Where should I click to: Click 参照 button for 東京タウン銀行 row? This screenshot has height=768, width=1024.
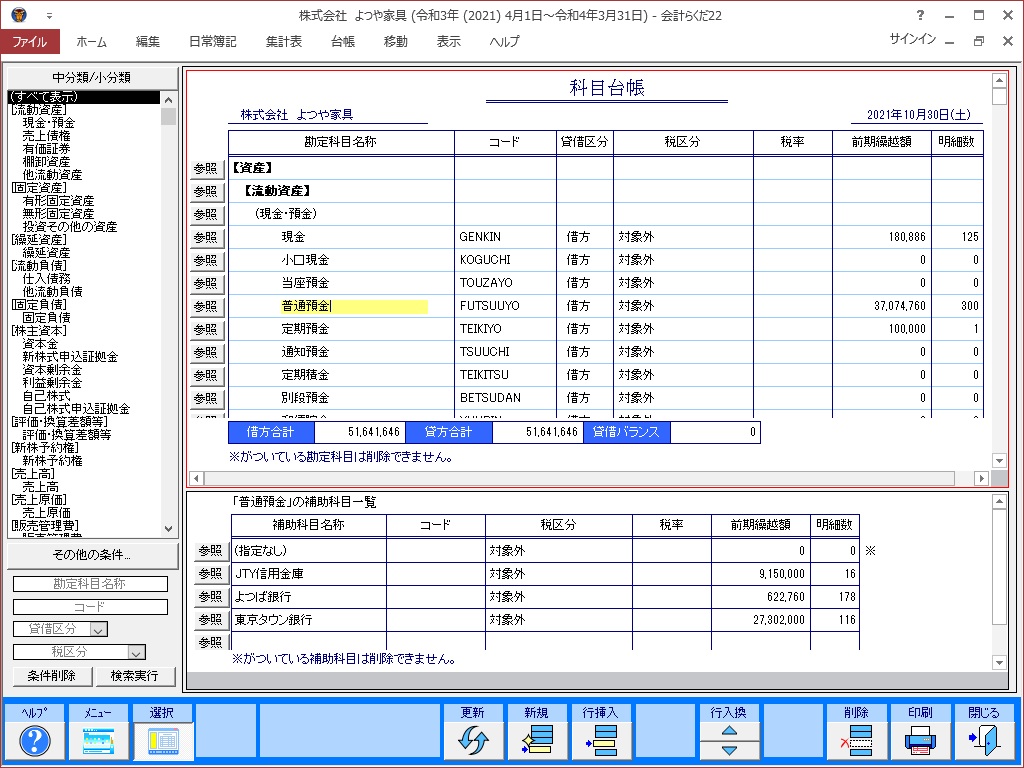click(x=211, y=619)
